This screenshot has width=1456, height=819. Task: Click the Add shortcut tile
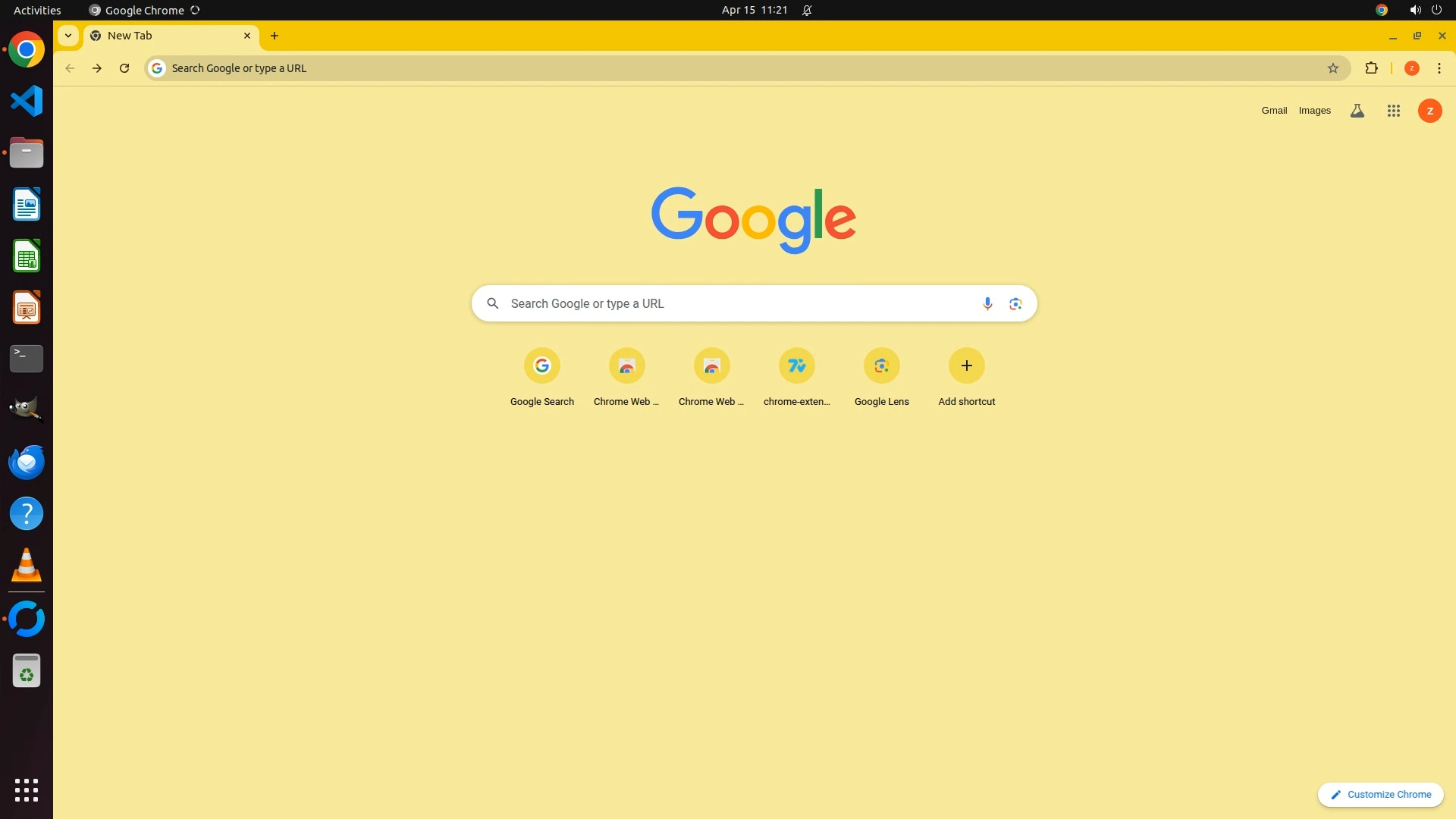966,366
